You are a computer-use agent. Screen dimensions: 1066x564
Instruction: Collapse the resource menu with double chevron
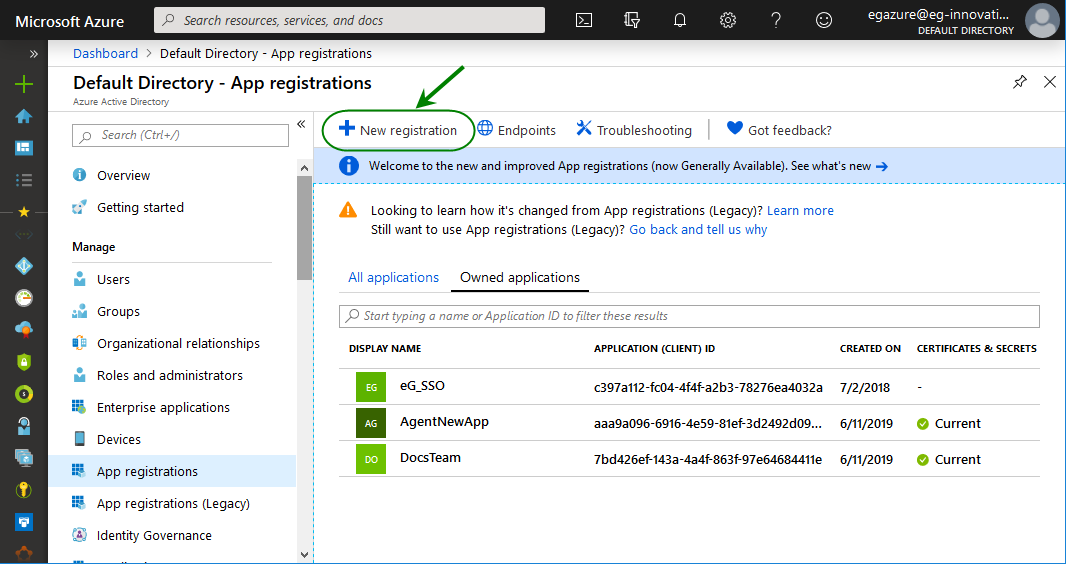pyautogui.click(x=301, y=124)
